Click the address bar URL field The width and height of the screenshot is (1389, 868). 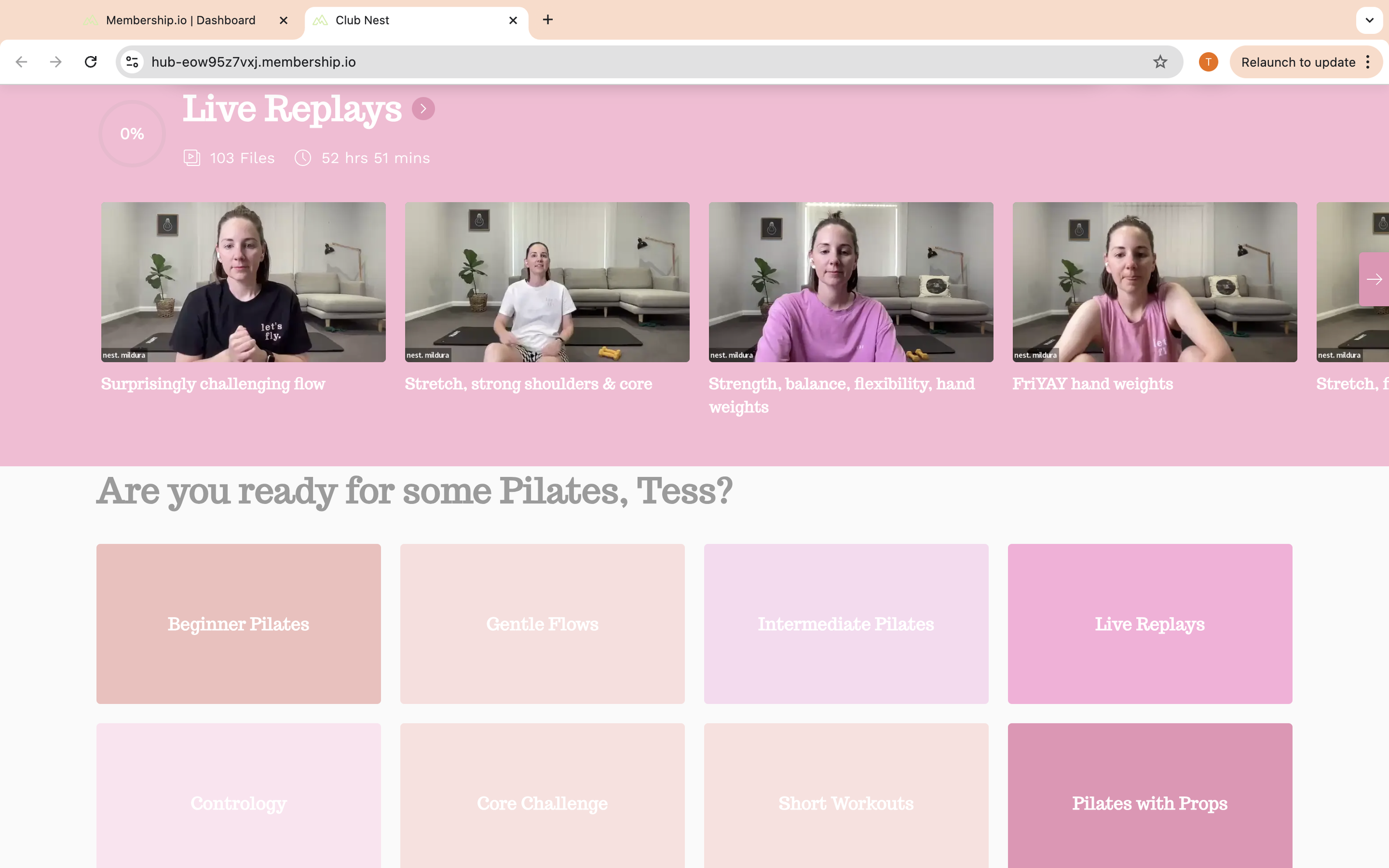click(x=632, y=62)
